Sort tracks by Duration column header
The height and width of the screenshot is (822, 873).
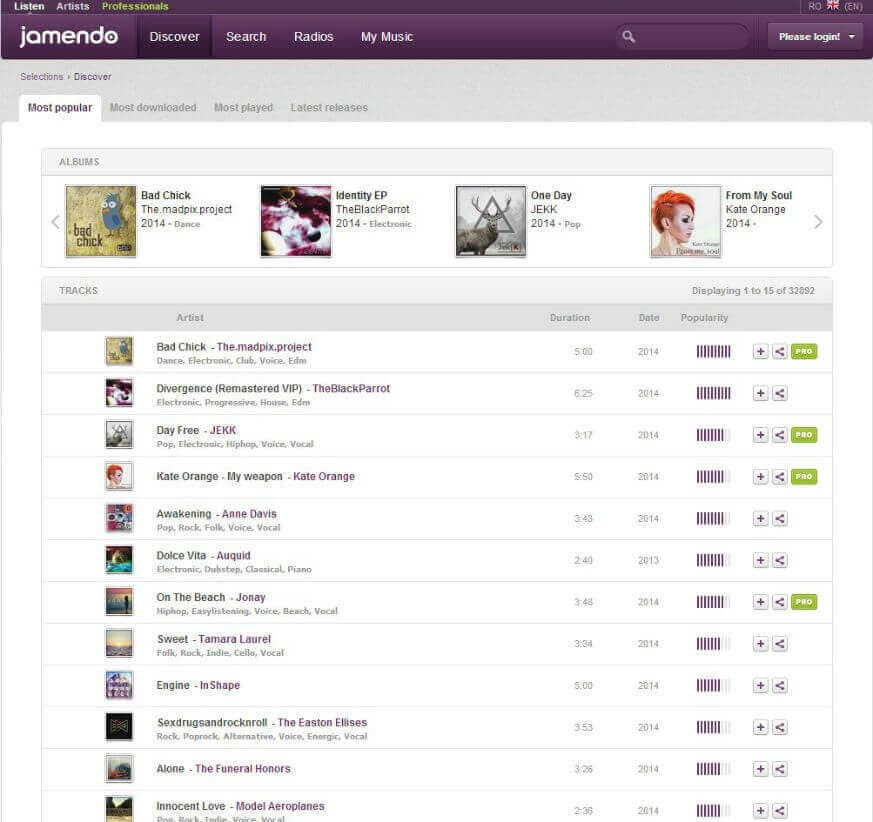(x=570, y=317)
